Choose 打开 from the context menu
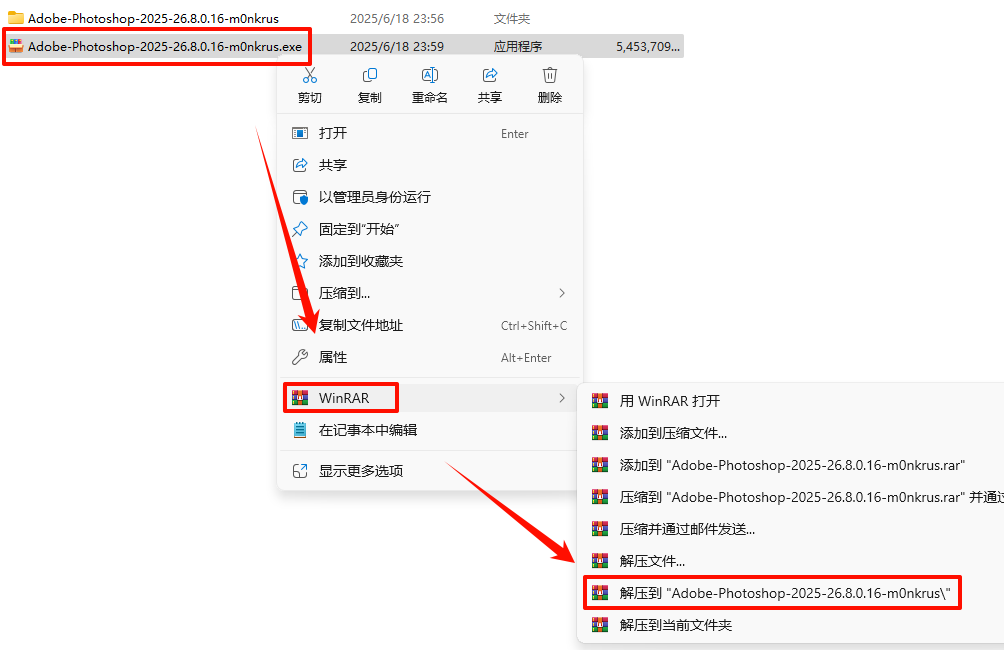 coord(430,133)
